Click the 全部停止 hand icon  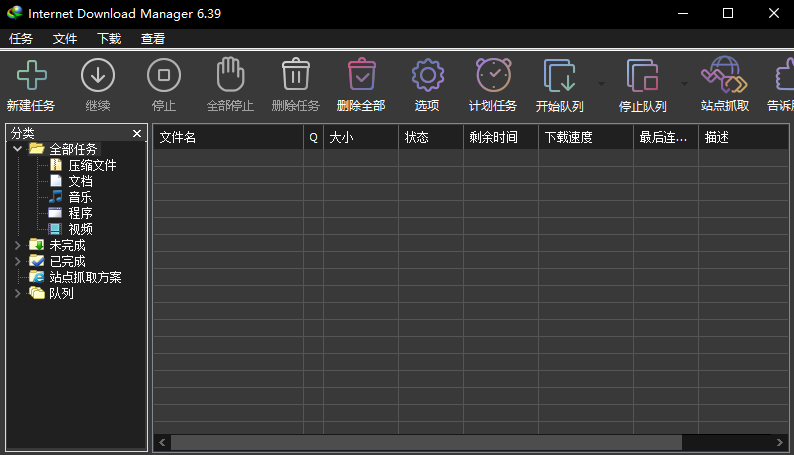point(230,74)
